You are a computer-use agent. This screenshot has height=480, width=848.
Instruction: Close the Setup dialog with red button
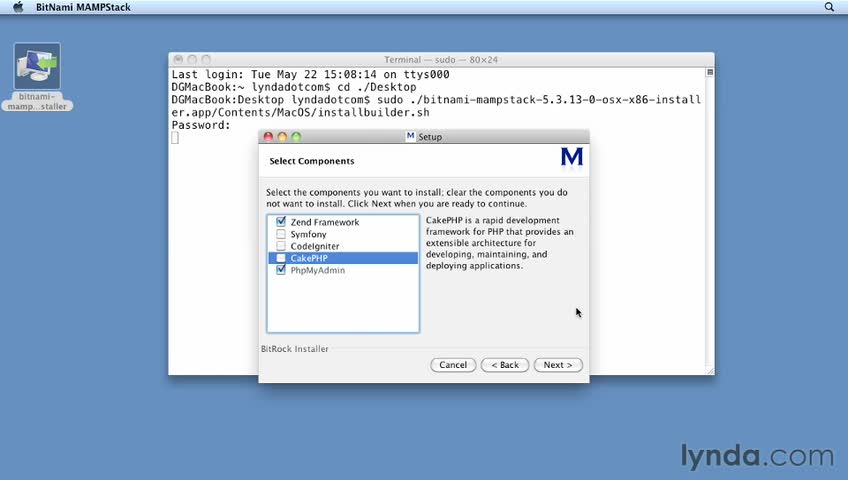tap(268, 137)
